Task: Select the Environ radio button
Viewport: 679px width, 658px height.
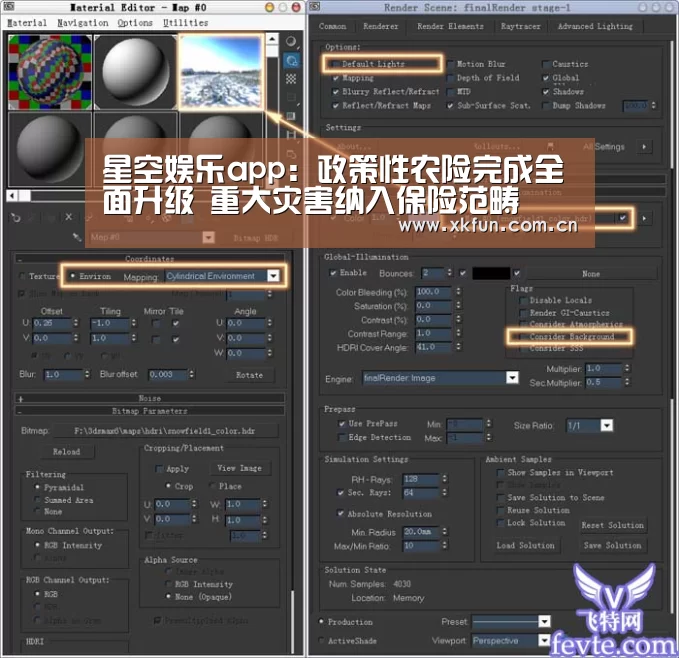Action: pos(73,276)
